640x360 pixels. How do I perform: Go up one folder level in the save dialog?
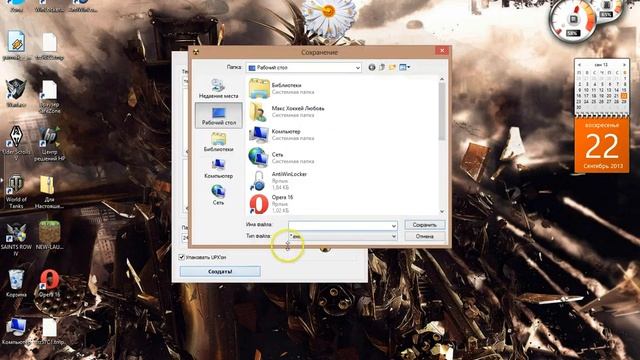click(x=382, y=67)
